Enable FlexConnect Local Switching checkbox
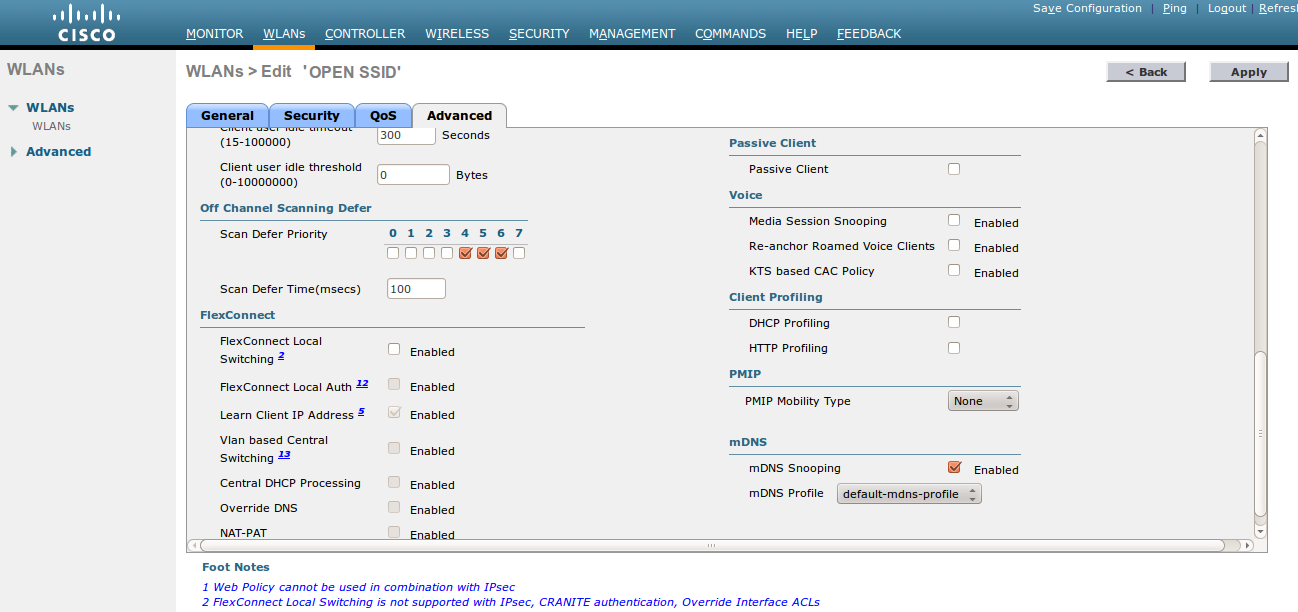This screenshot has height=612, width=1298. 394,349
